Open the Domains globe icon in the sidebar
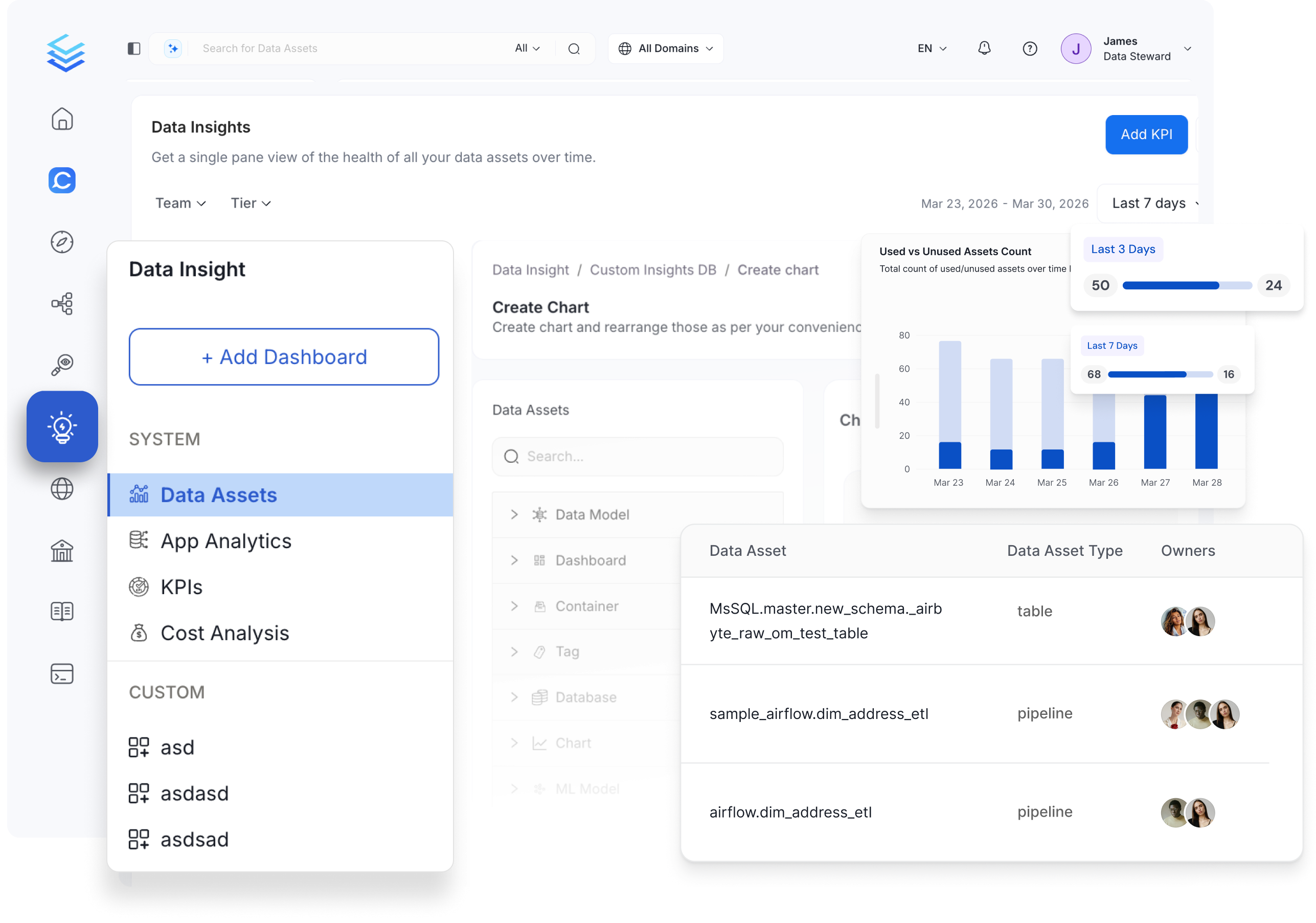1316x923 pixels. point(62,488)
